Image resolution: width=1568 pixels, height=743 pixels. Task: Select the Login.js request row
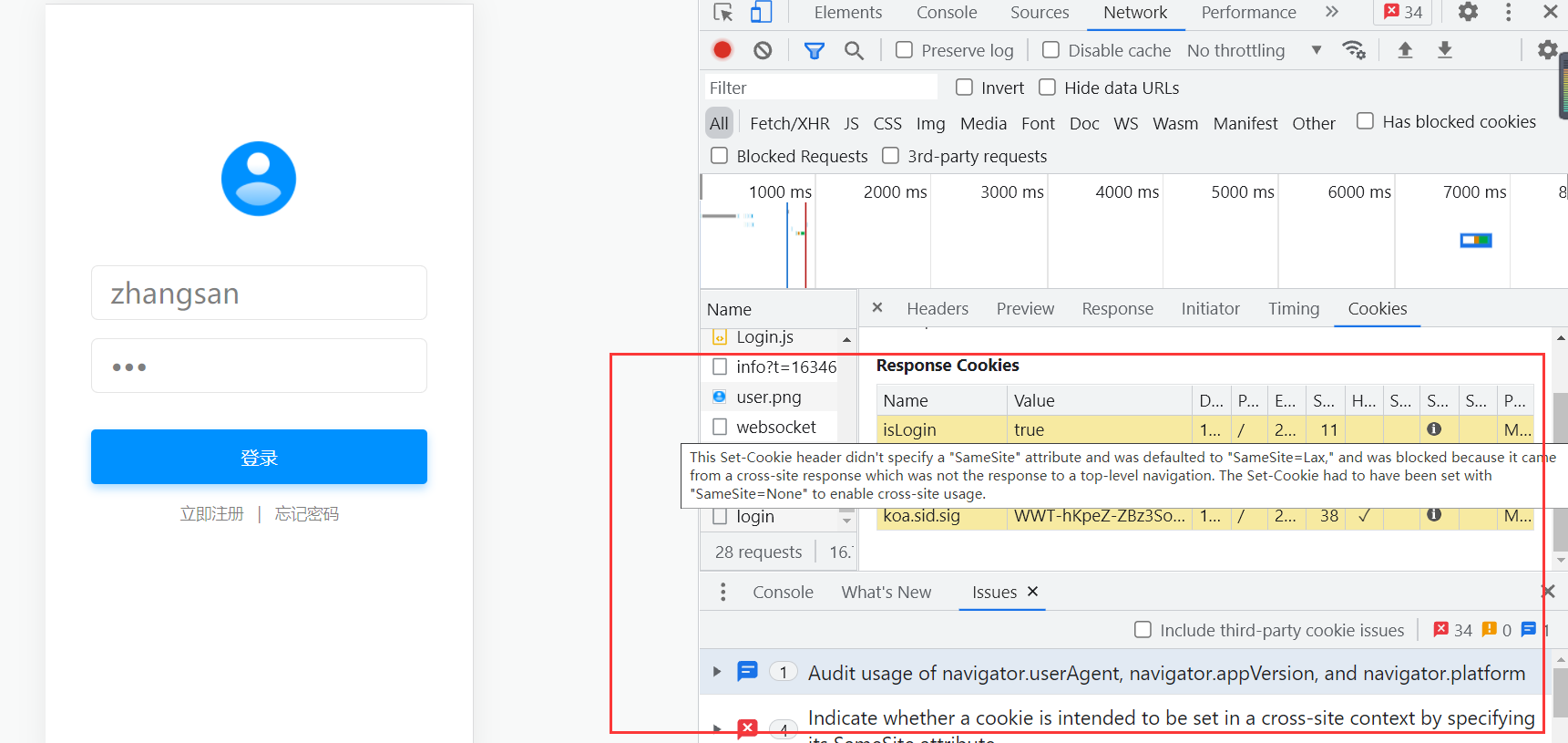tap(769, 337)
